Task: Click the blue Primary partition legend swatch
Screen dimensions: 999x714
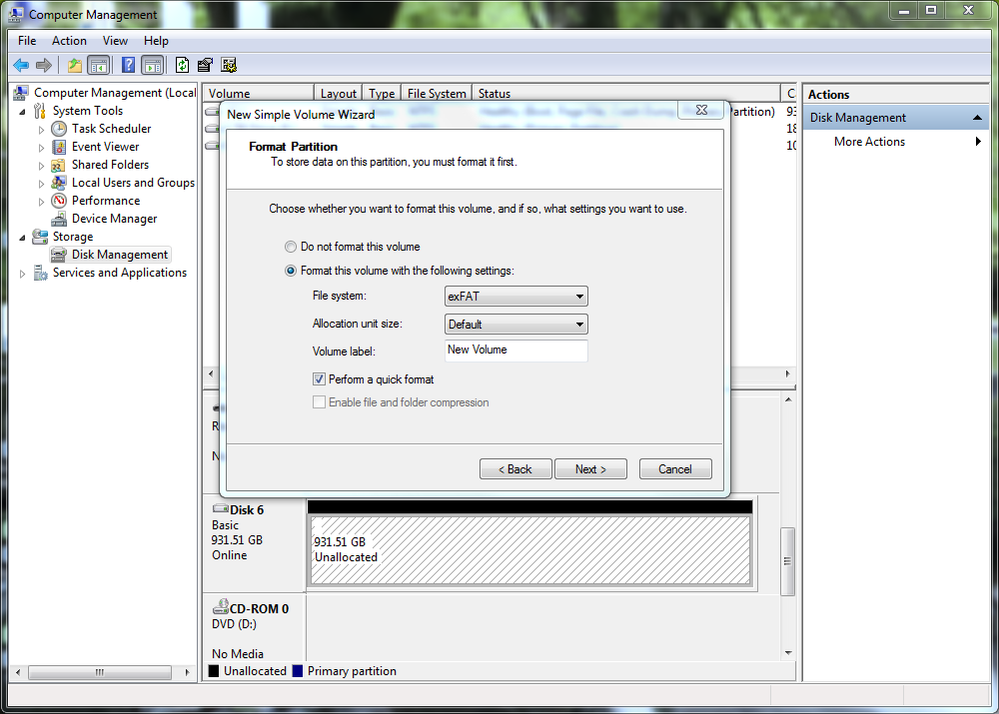Action: coord(298,671)
